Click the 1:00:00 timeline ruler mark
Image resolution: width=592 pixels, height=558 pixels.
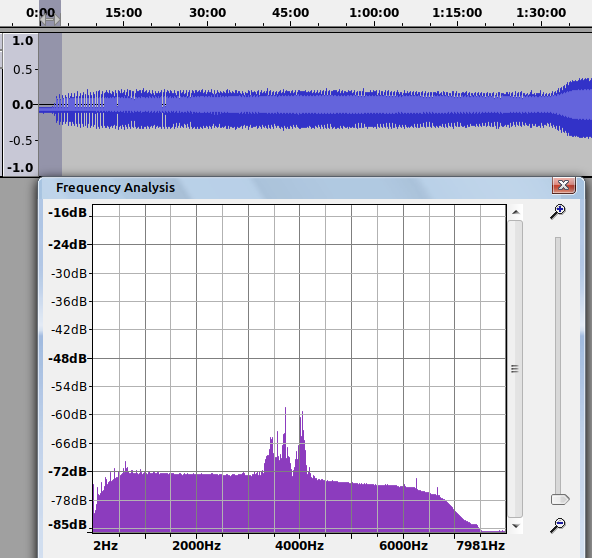(374, 12)
